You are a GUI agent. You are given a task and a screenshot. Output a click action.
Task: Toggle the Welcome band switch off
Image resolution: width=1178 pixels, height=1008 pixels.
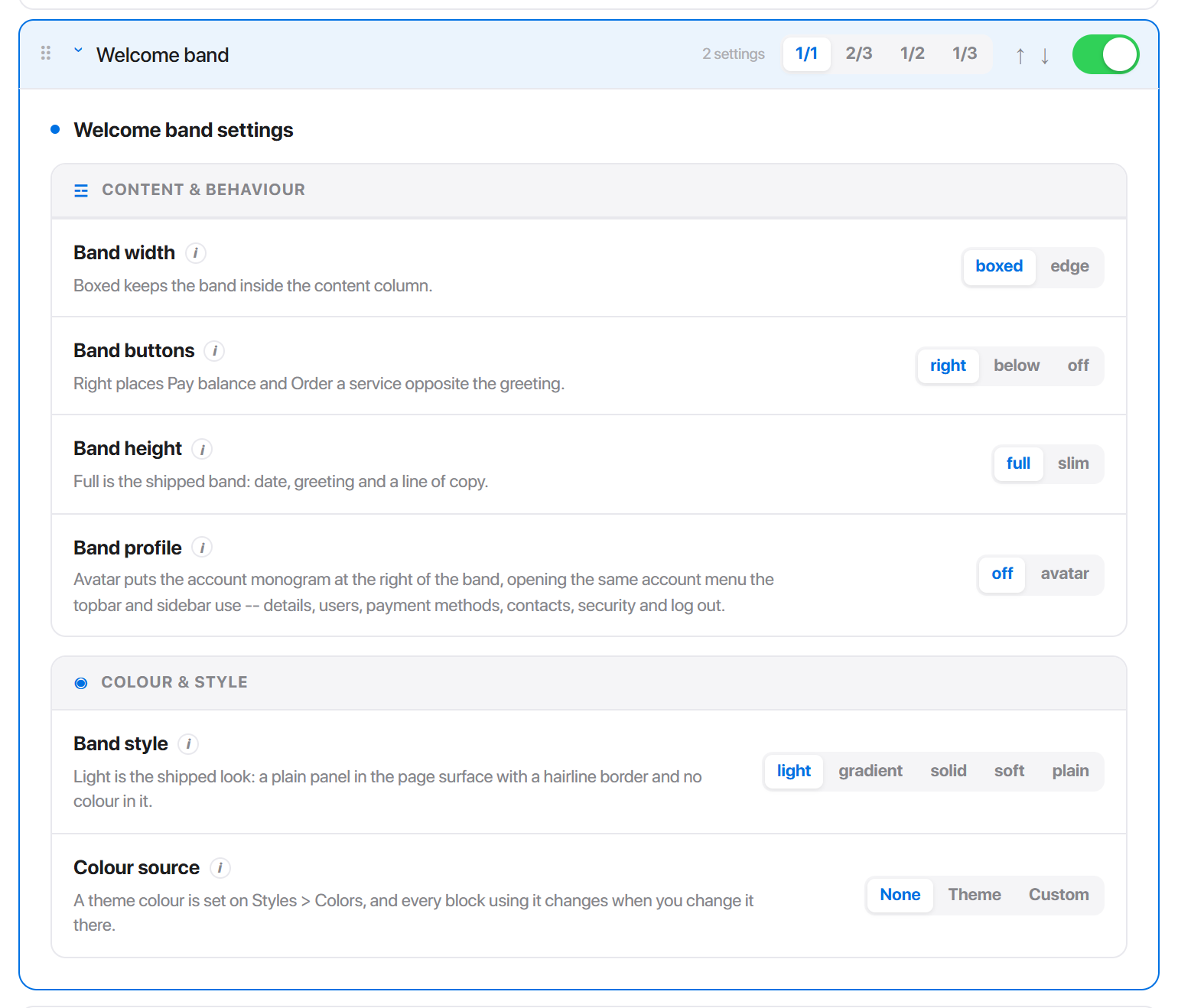click(1106, 54)
